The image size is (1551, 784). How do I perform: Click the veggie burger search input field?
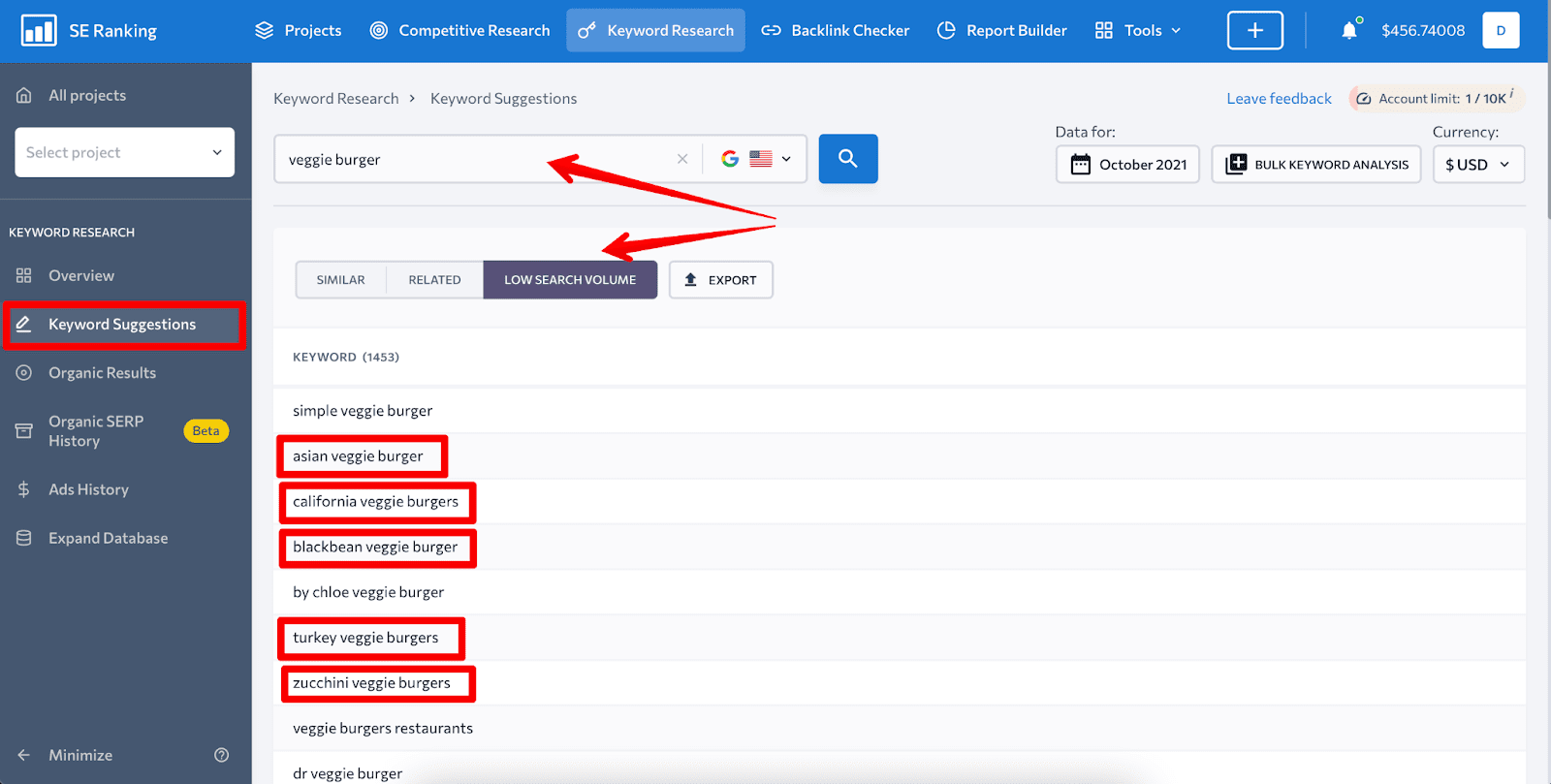click(473, 159)
